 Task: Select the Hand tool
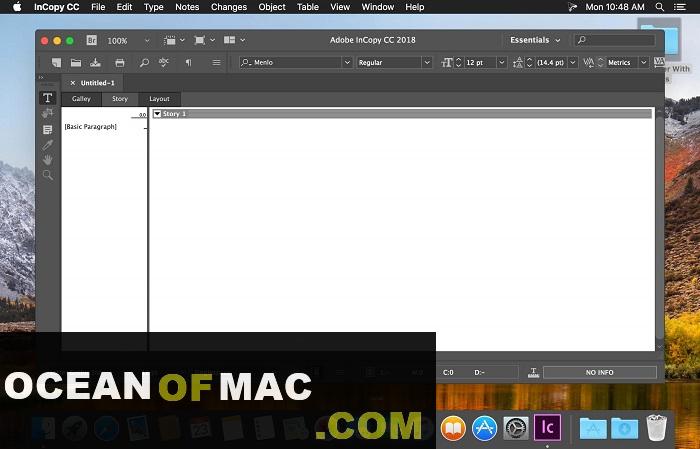click(48, 160)
